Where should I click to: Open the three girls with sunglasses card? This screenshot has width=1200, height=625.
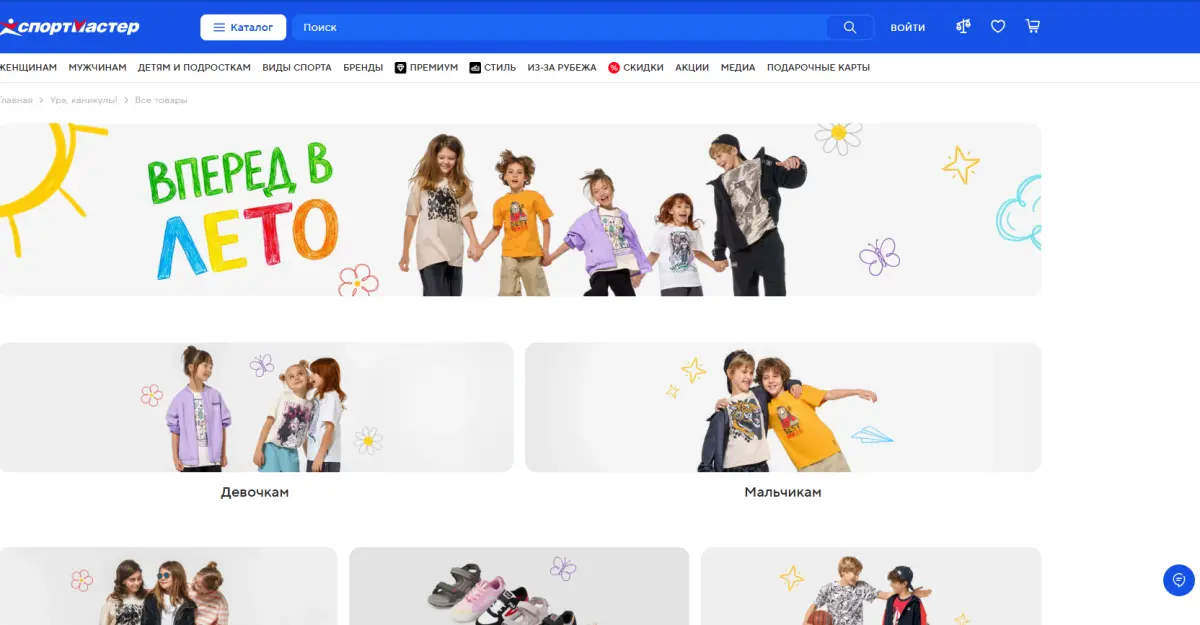(x=168, y=586)
